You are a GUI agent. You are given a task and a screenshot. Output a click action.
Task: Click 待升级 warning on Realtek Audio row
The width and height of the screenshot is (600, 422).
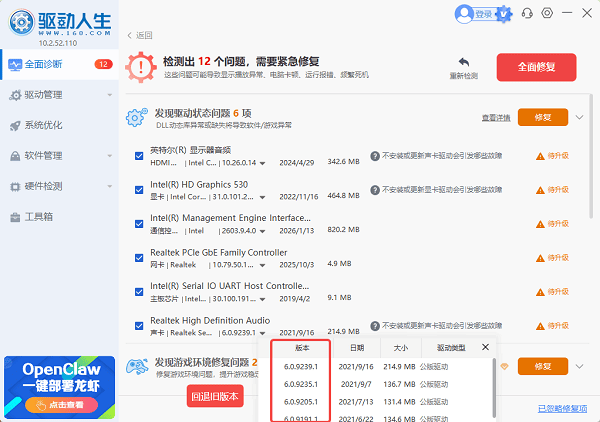552,326
